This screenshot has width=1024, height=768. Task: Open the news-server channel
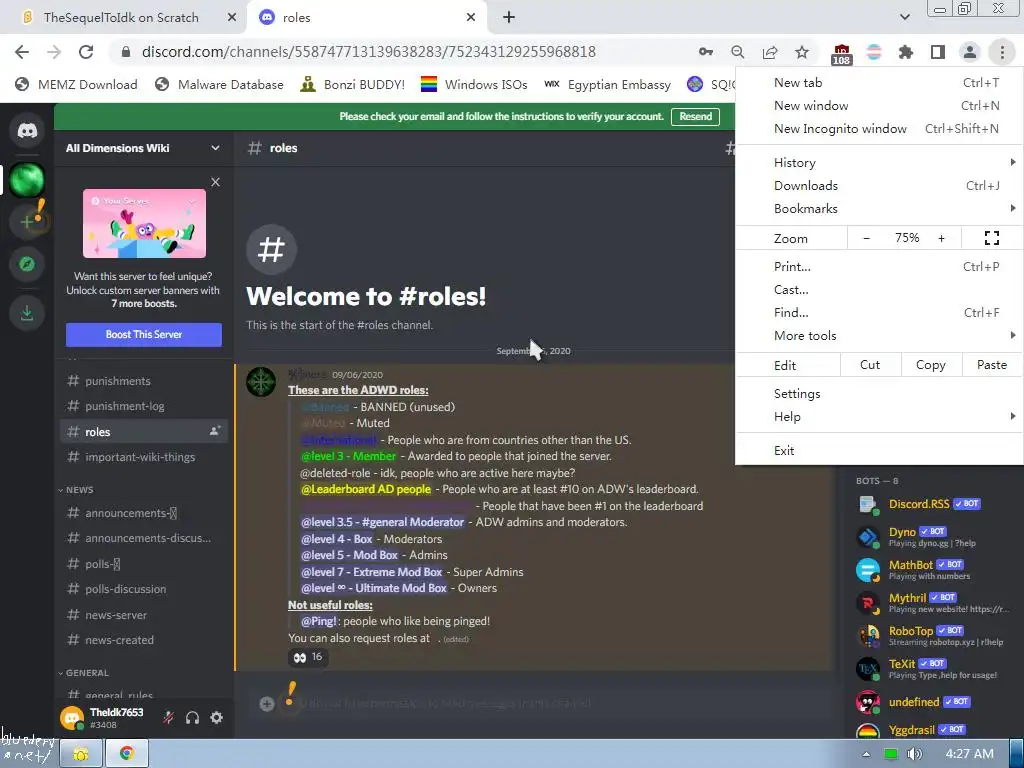point(144,615)
